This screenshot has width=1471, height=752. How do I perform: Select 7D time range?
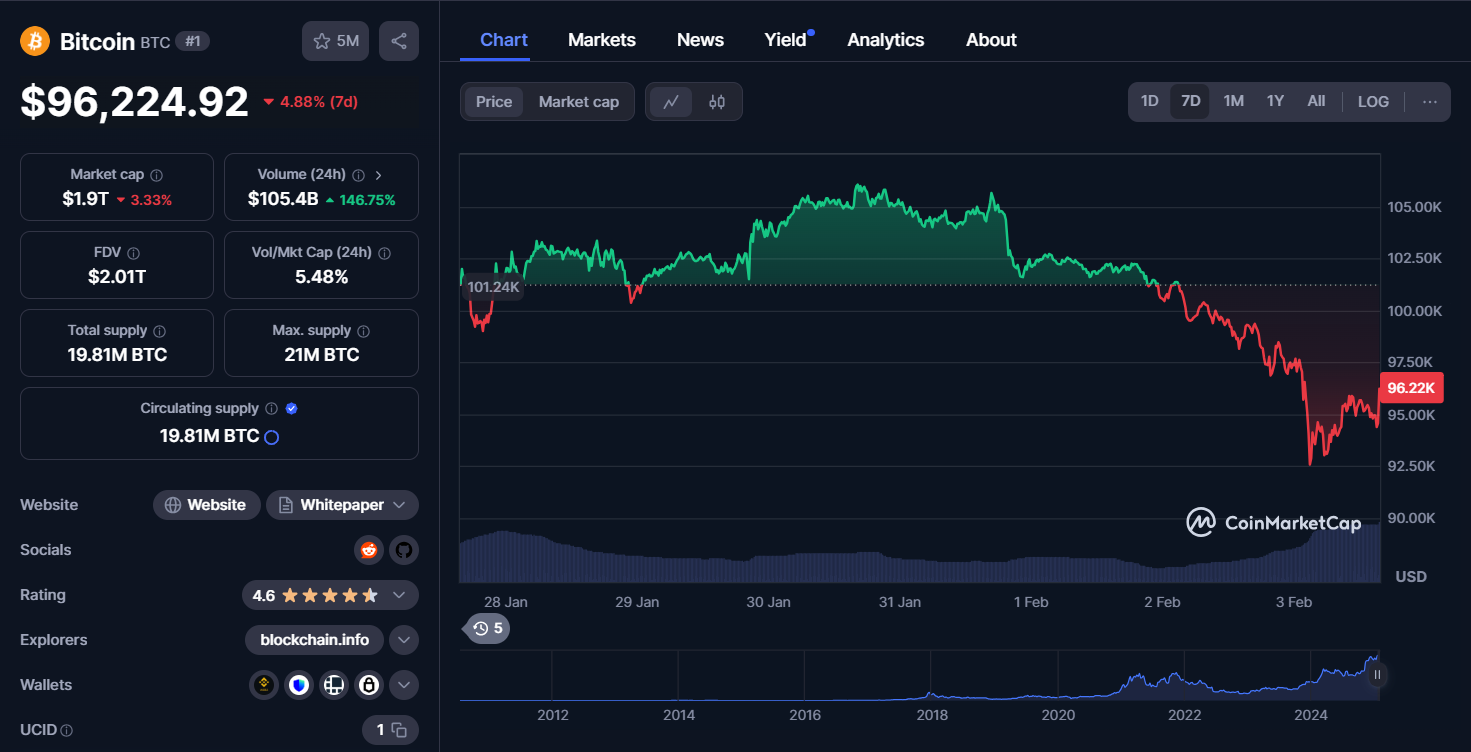pyautogui.click(x=1190, y=101)
